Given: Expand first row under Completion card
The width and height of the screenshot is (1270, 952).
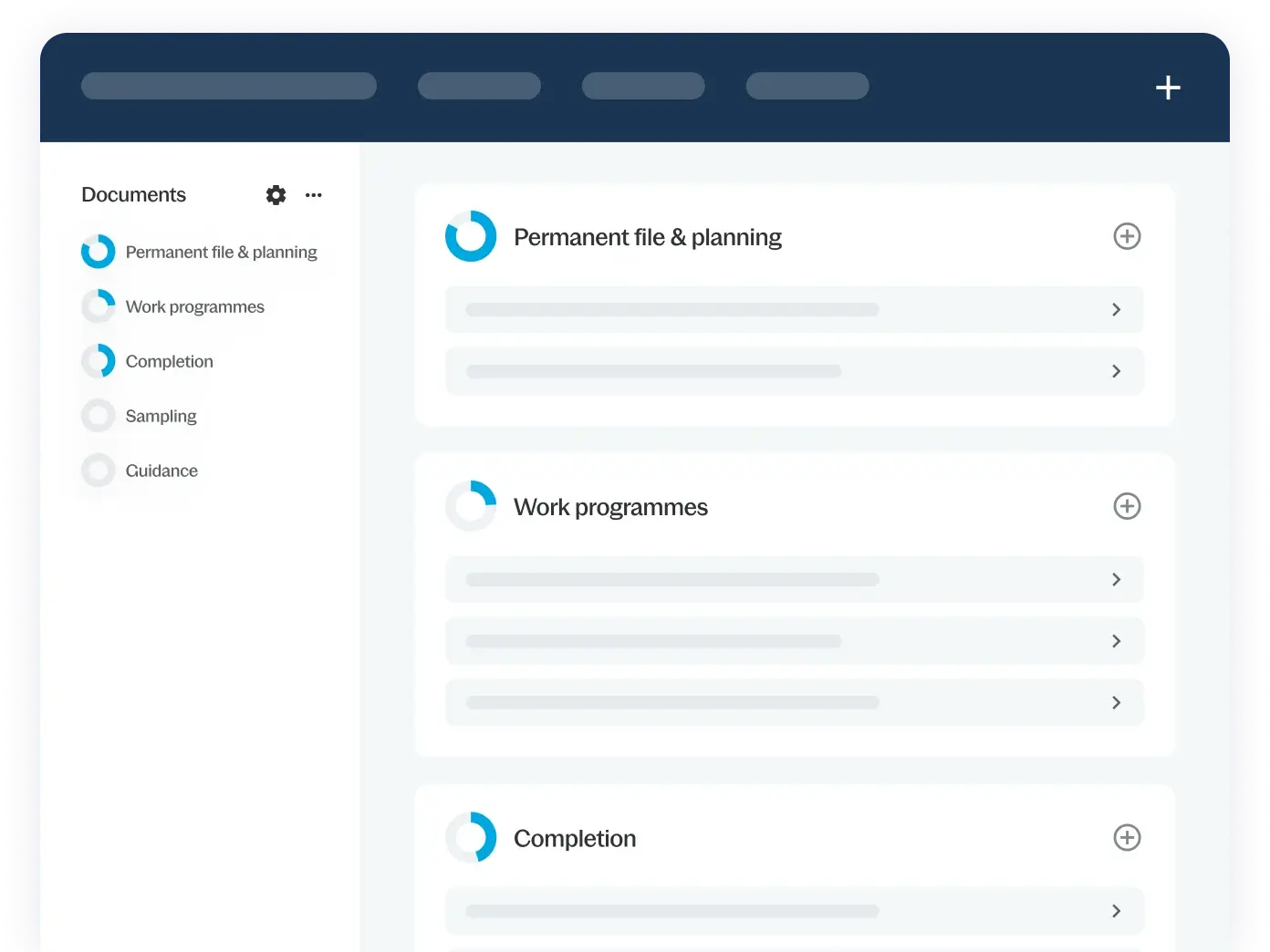Looking at the screenshot, I should click(x=1116, y=911).
